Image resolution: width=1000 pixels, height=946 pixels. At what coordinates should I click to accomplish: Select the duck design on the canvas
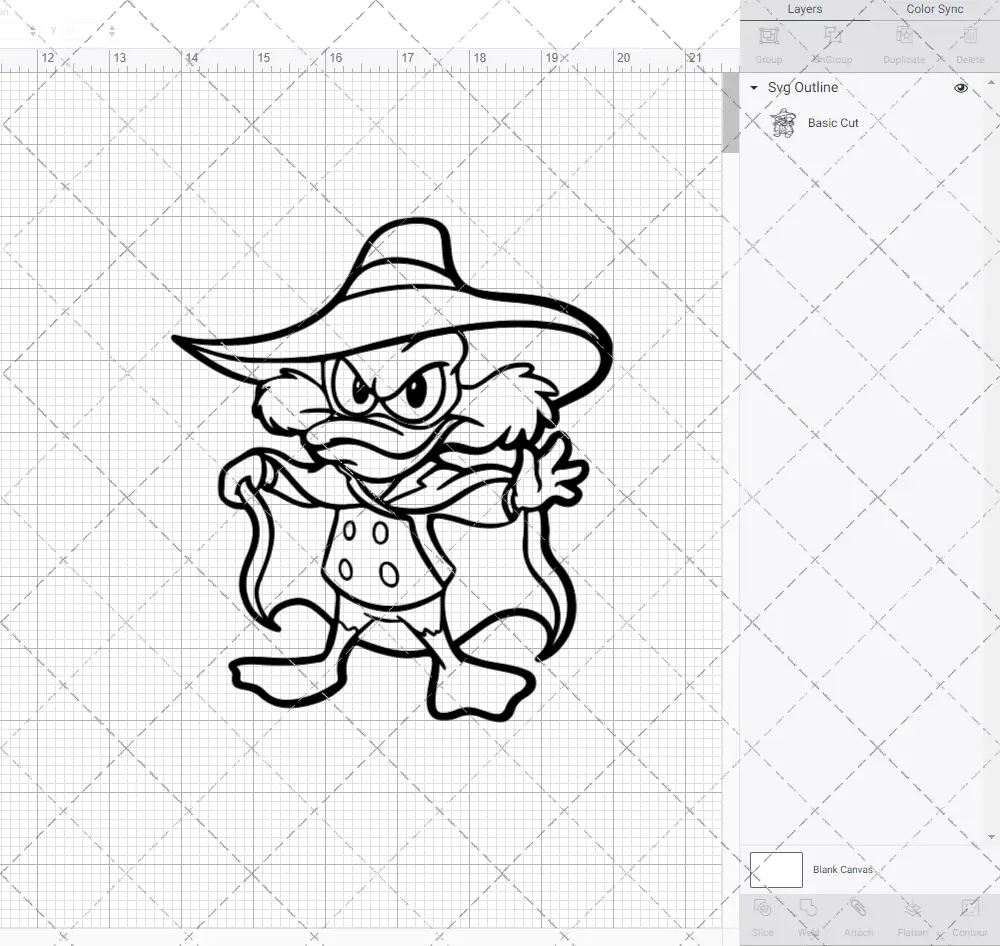[x=390, y=470]
